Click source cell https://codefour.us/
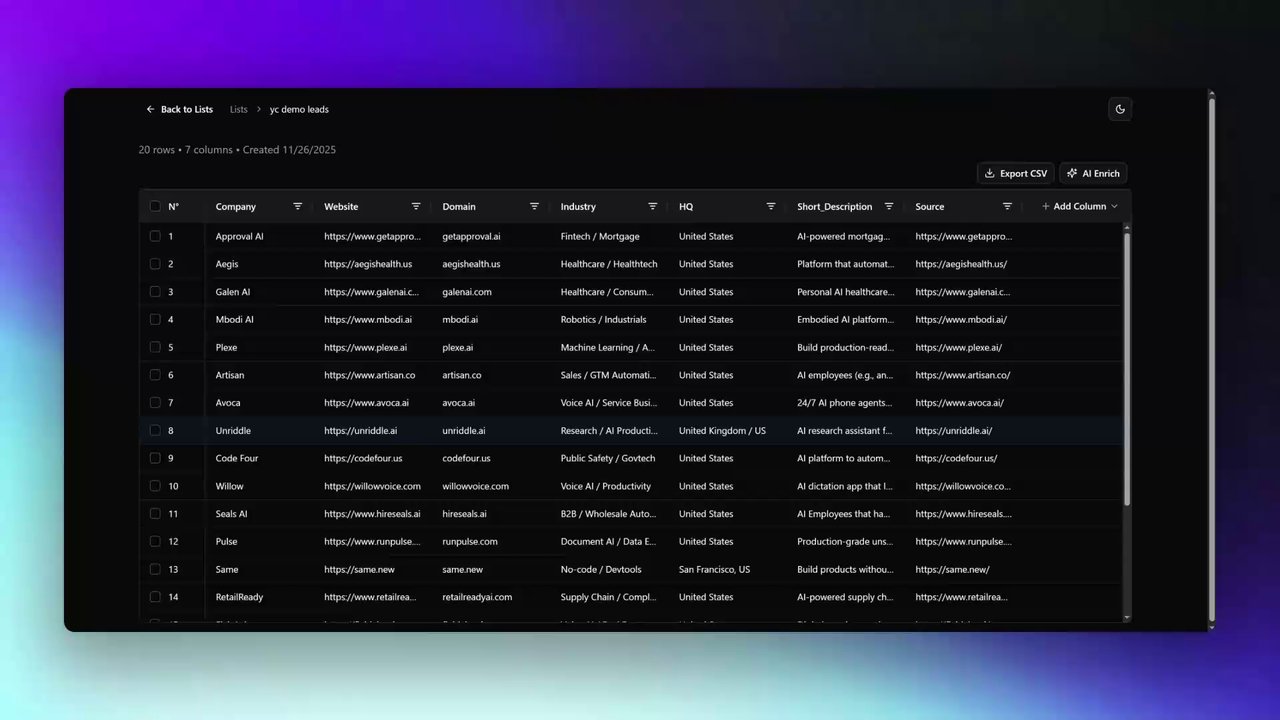This screenshot has height=720, width=1280. pyautogui.click(x=956, y=458)
